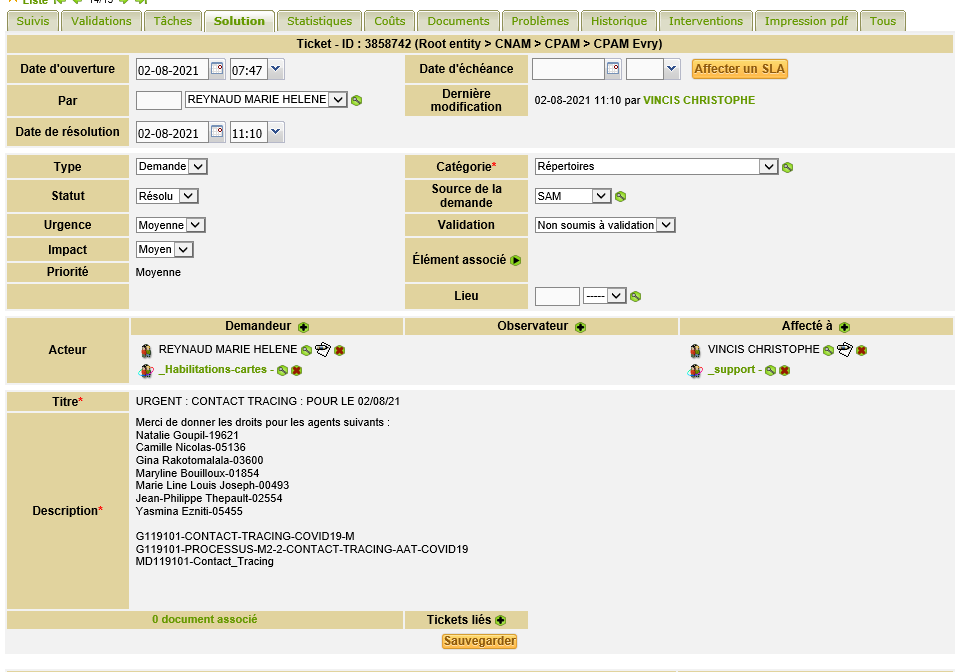Click the plus icon beside Affecté à

(844, 327)
